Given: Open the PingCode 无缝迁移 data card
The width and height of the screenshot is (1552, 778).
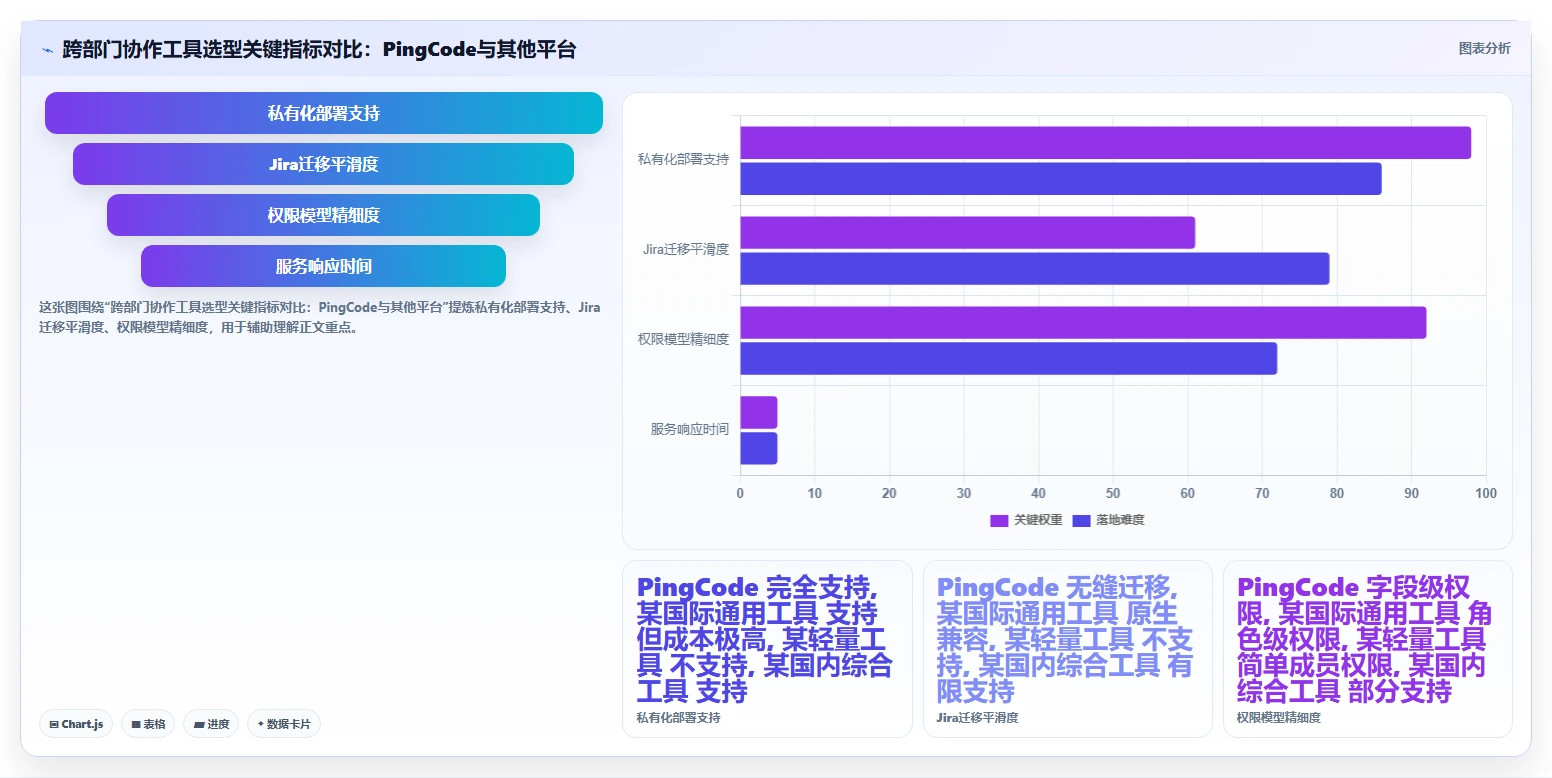Looking at the screenshot, I should [x=1067, y=649].
